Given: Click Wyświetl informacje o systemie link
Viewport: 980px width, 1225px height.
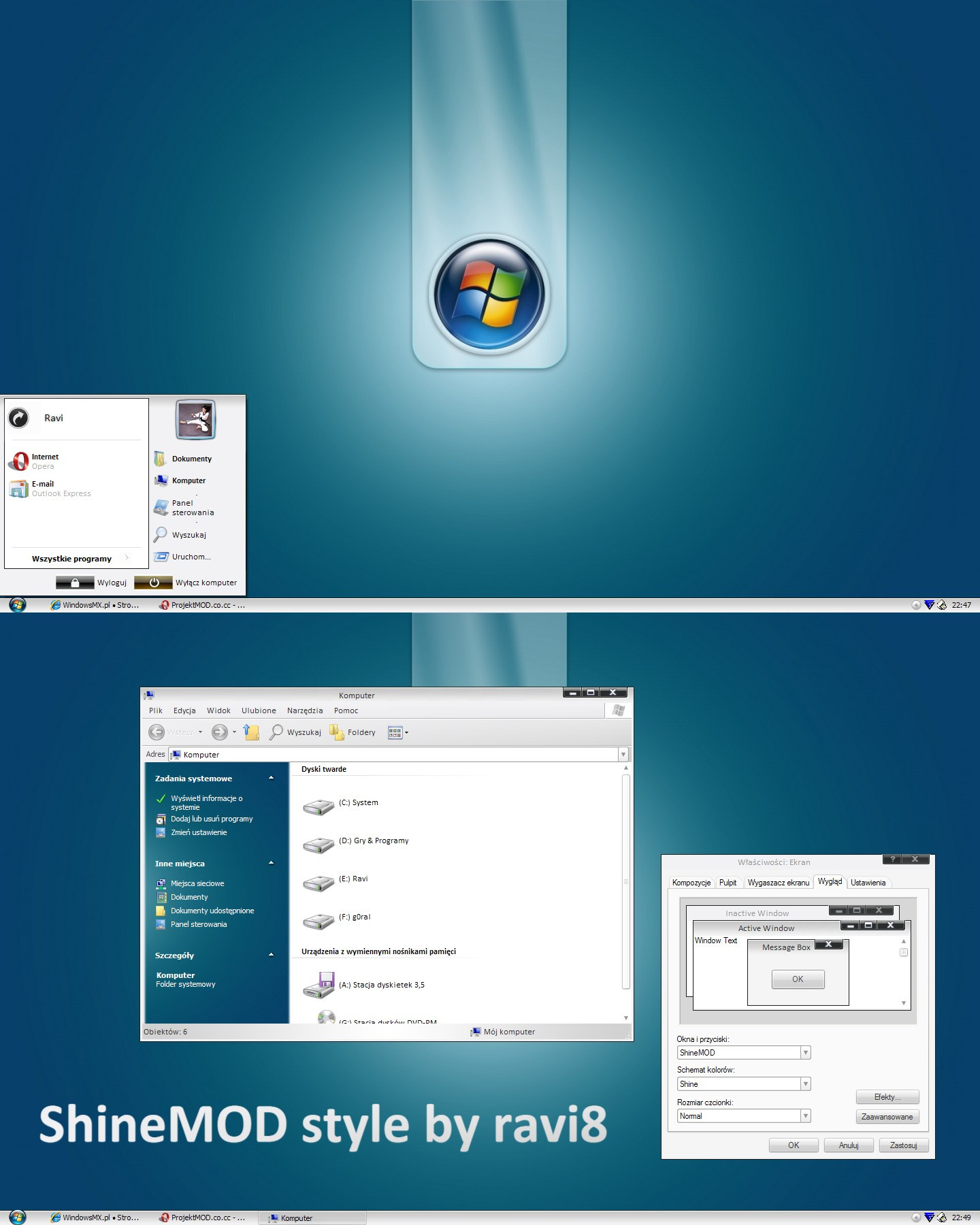Looking at the screenshot, I should coord(206,802).
